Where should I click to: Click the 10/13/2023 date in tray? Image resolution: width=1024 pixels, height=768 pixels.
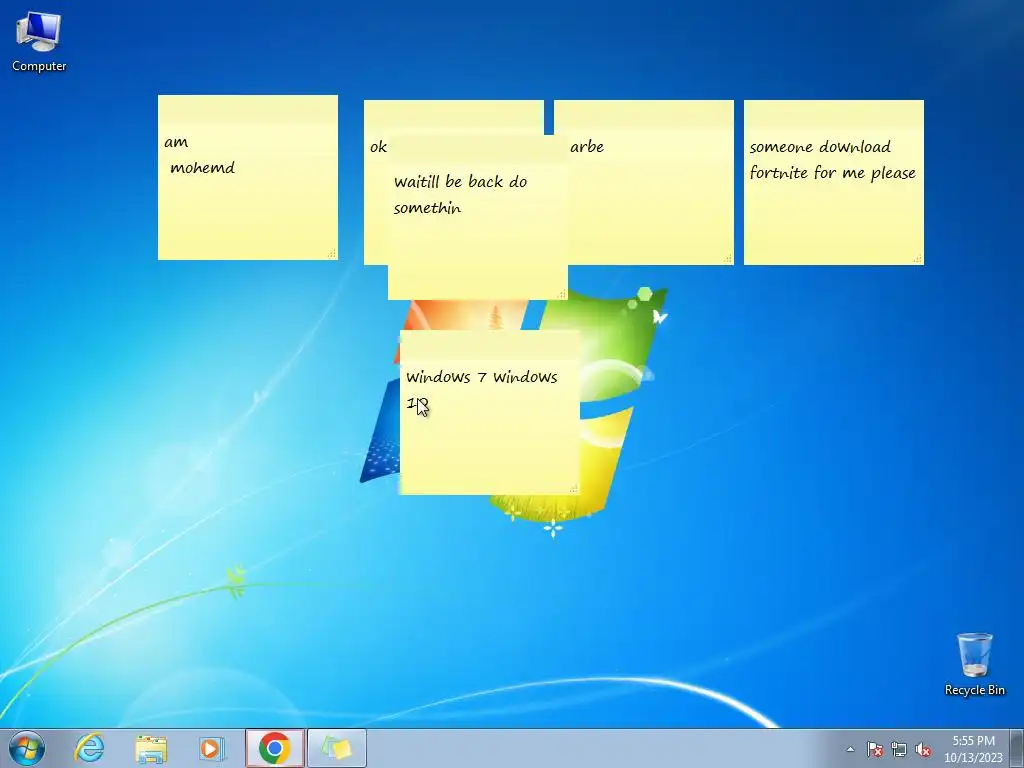pos(973,758)
